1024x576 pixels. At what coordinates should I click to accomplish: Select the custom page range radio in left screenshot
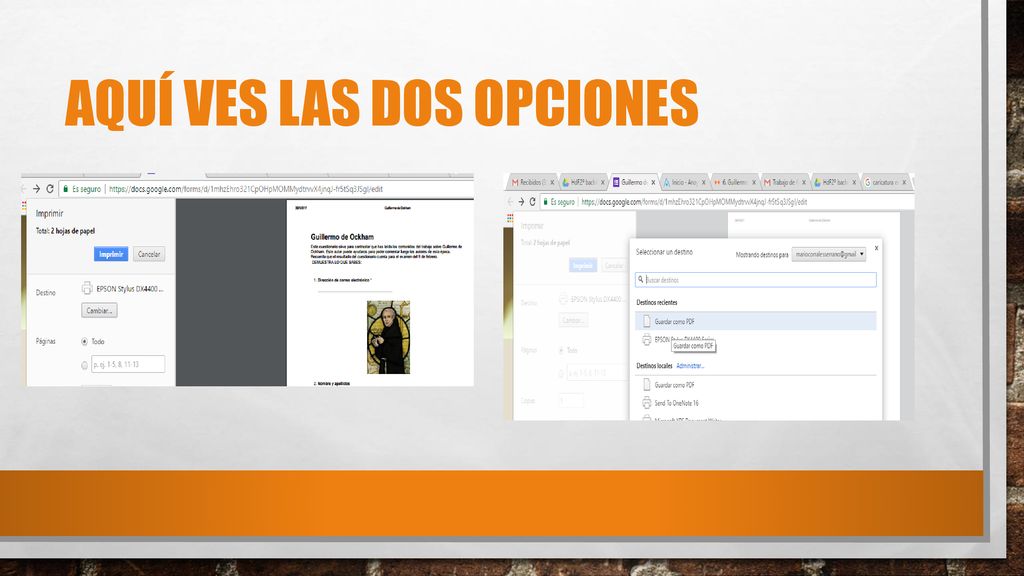[x=84, y=365]
